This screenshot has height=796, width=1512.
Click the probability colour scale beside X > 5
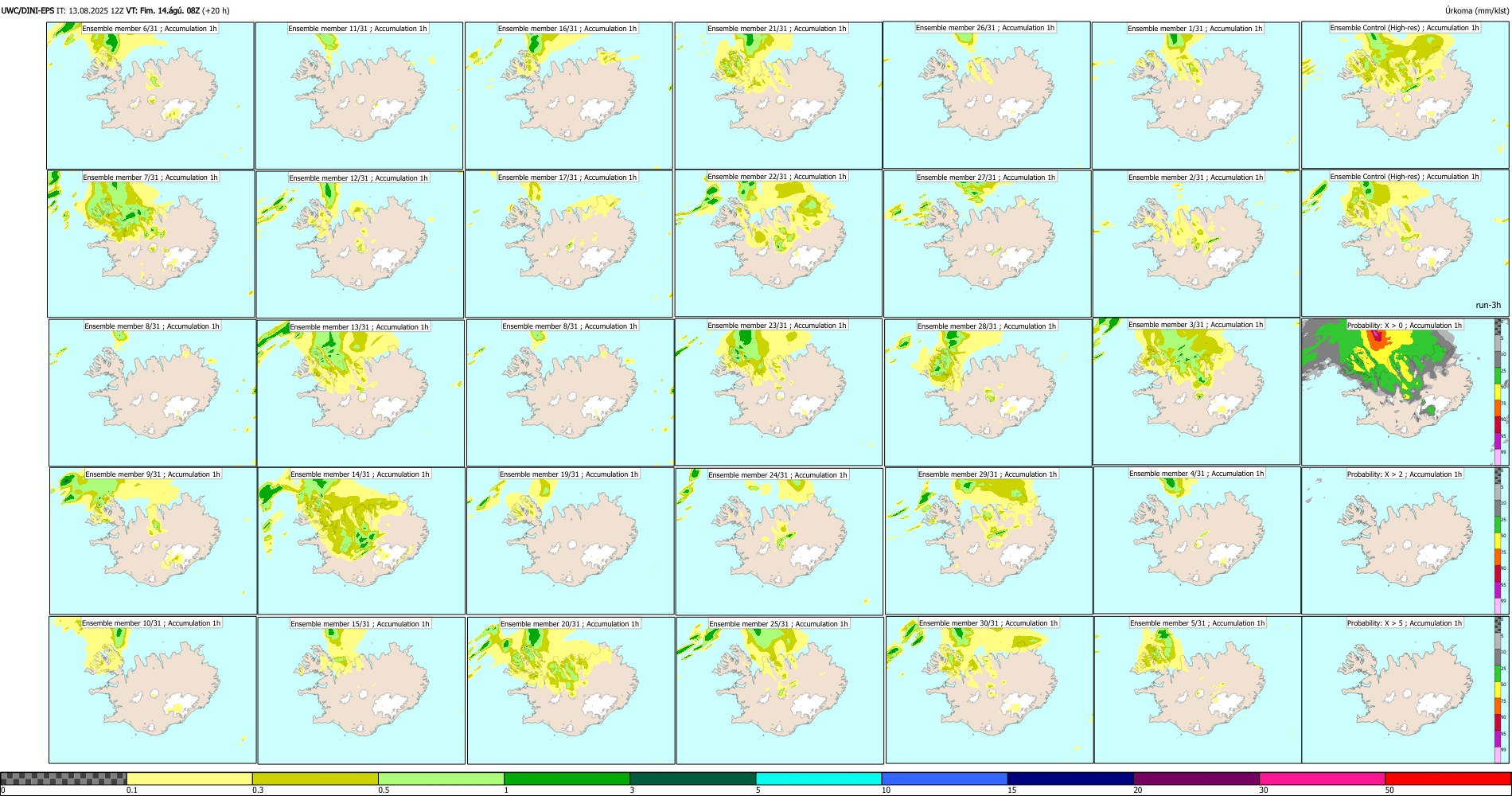[x=1498, y=690]
